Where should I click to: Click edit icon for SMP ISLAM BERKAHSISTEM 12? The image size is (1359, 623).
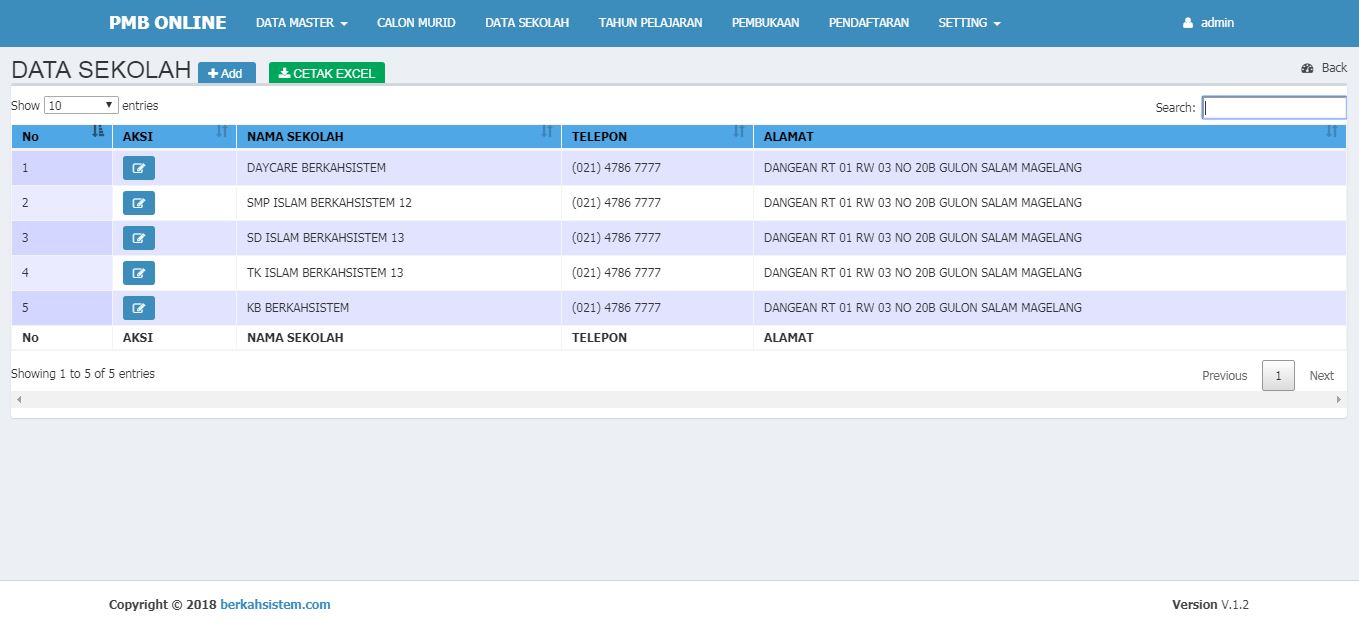(x=138, y=203)
